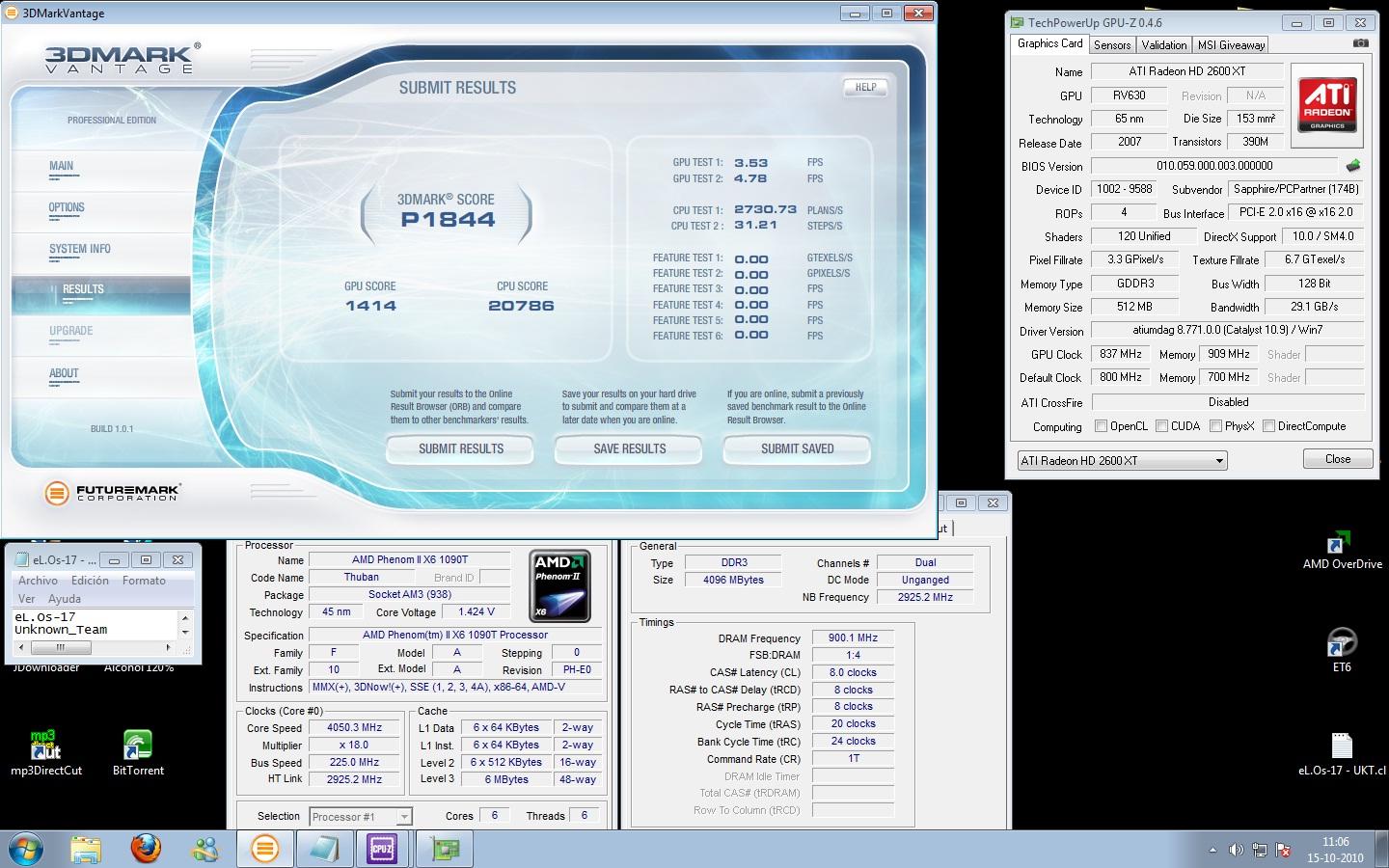Screen dimensions: 1389x868
Task: Launch Firefox from the taskbar
Action: 146,849
